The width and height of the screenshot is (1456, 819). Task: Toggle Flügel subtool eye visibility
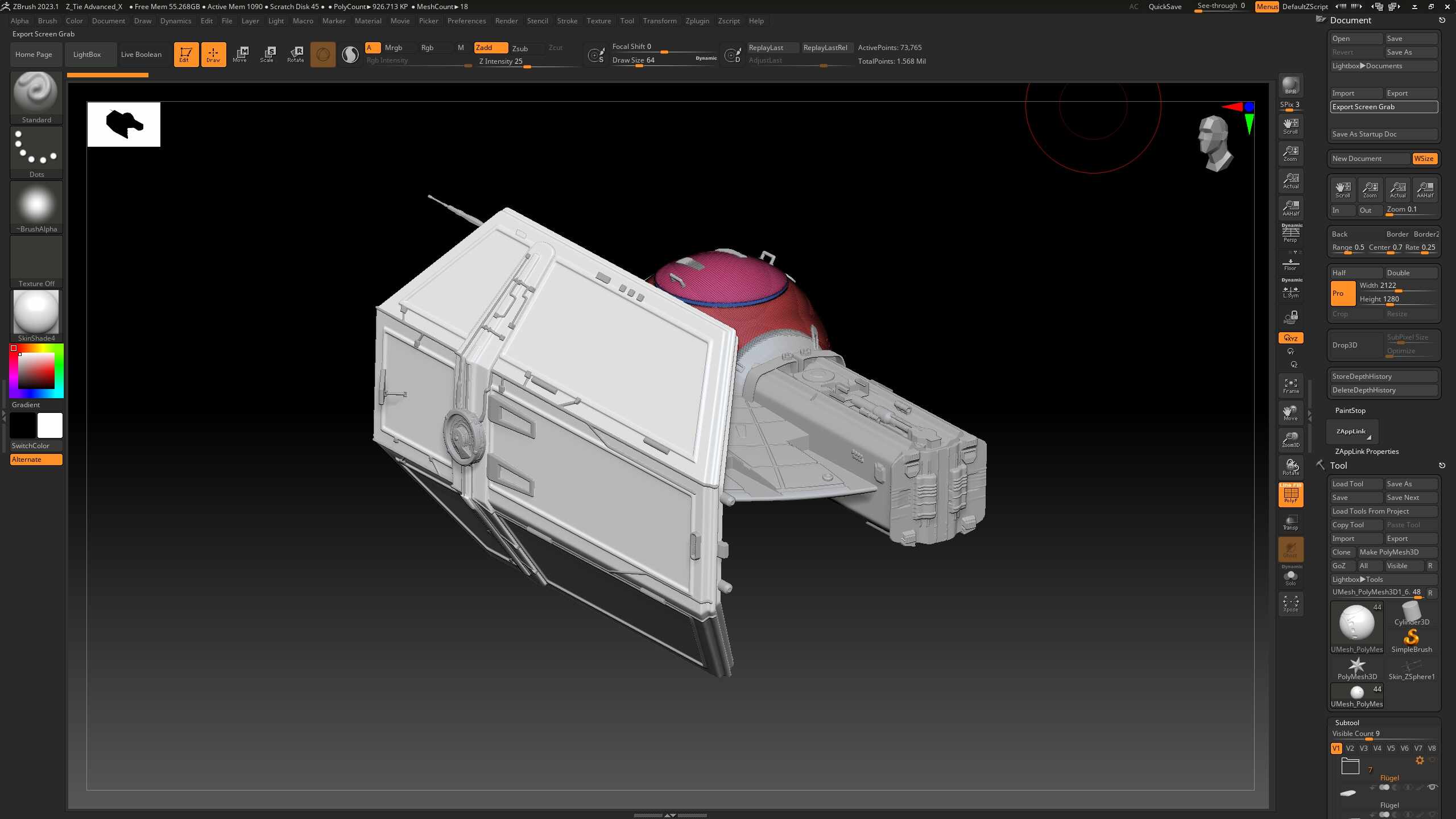1432,787
